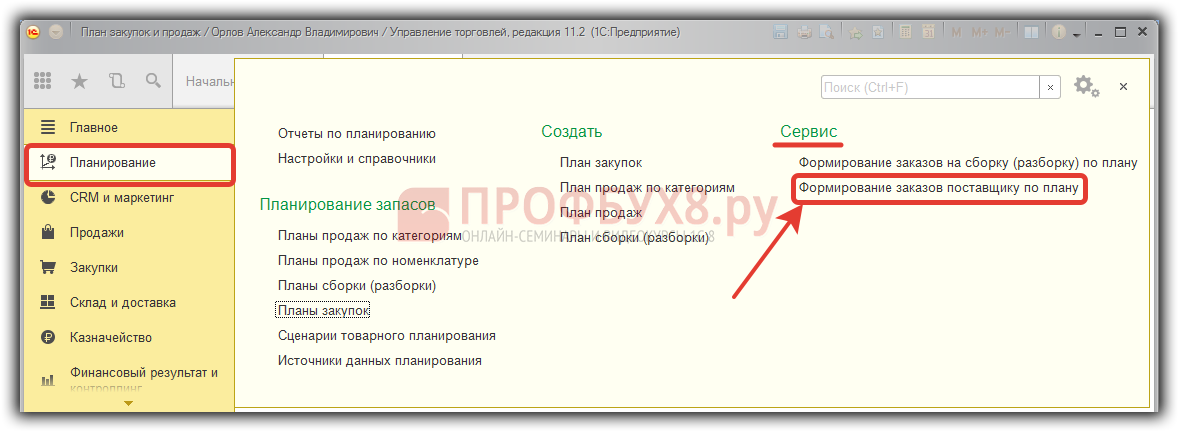Viewport: 1179px width, 432px height.
Task: Click the print icon in title bar
Action: point(806,33)
